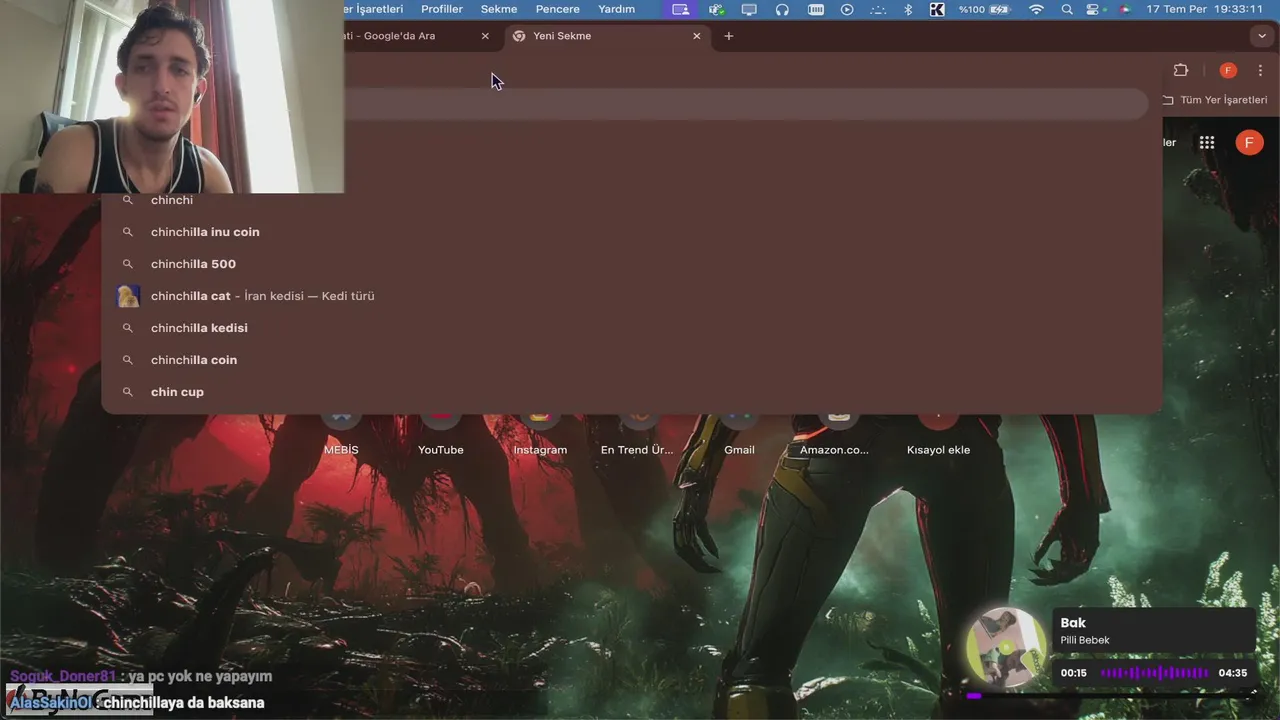Click search icon beside chin cup
Viewport: 1280px width, 720px height.
click(x=128, y=392)
